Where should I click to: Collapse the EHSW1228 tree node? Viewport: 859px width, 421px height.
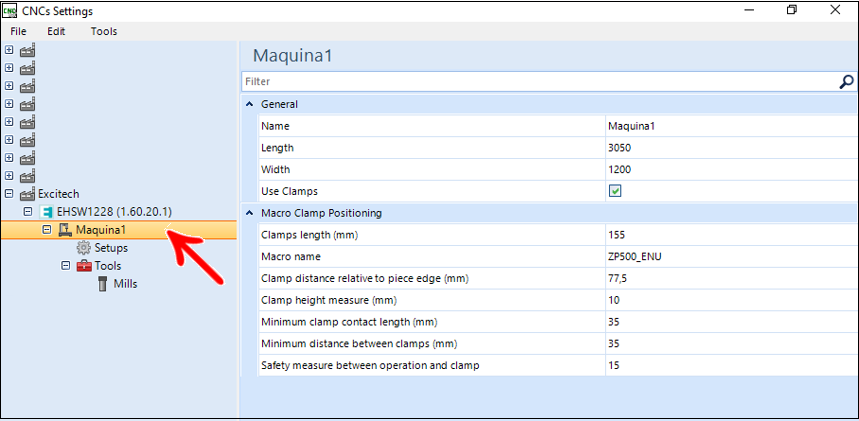[28, 212]
